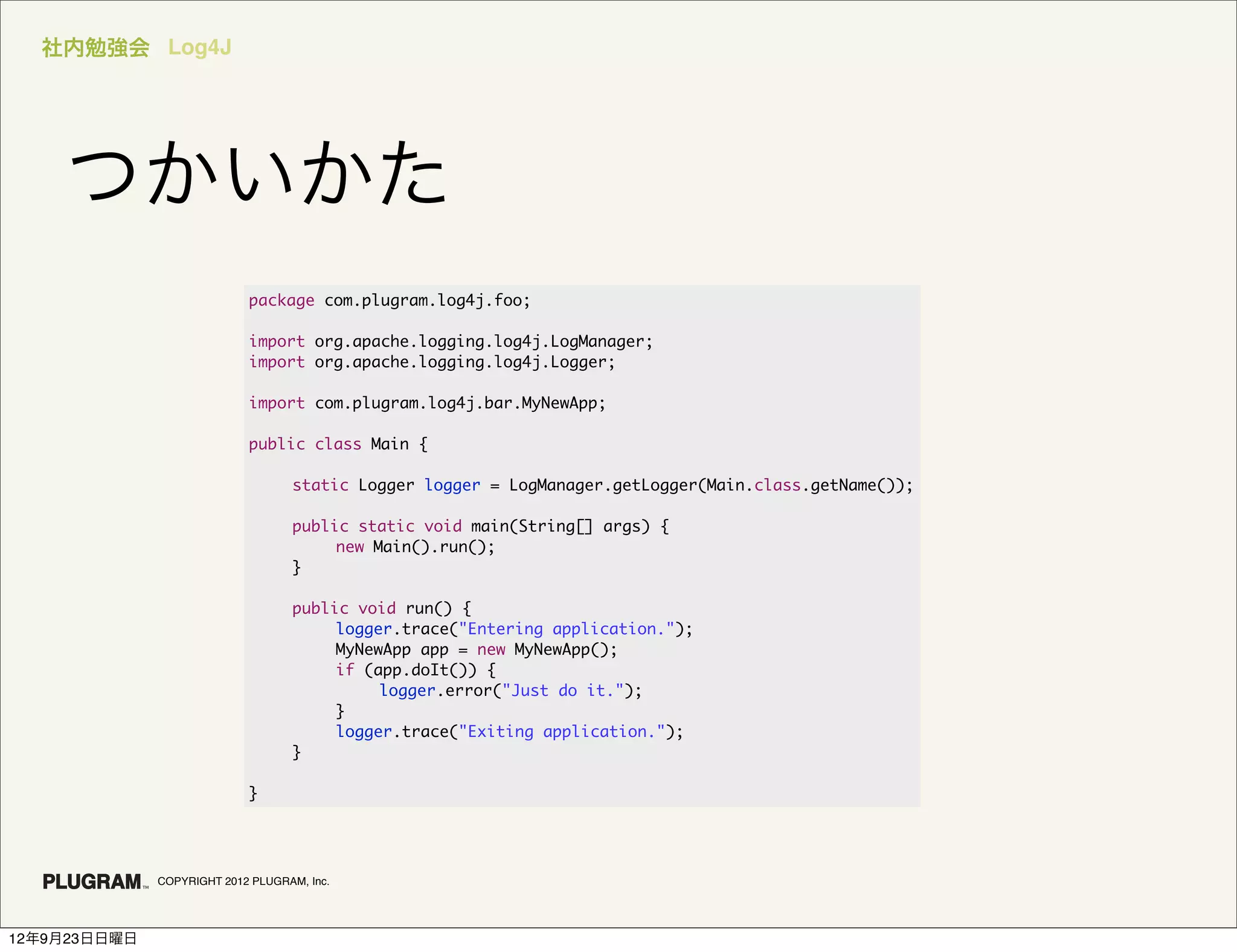Click the 'if (app.doIt()) {' line
Image resolution: width=1237 pixels, height=952 pixels.
pyautogui.click(x=416, y=671)
